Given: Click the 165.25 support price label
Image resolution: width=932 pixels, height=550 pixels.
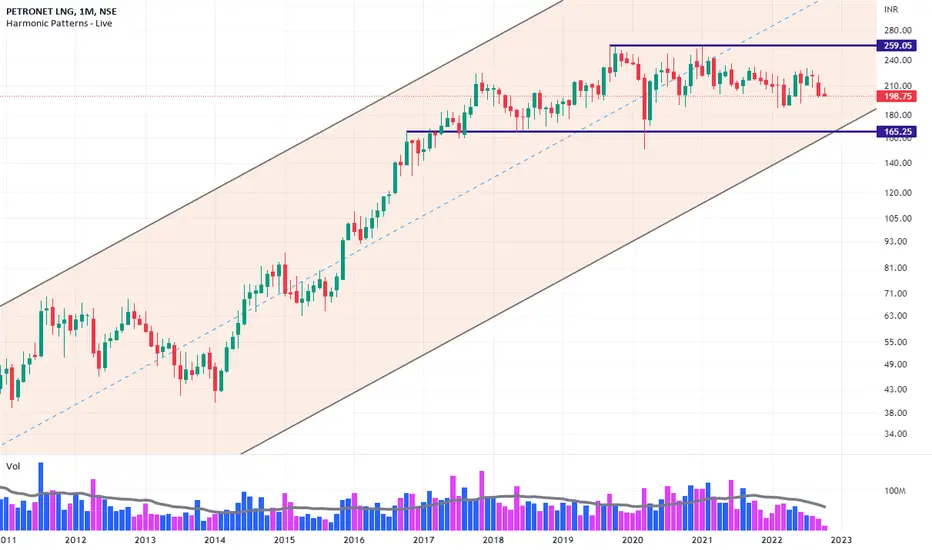Looking at the screenshot, I should pos(897,131).
